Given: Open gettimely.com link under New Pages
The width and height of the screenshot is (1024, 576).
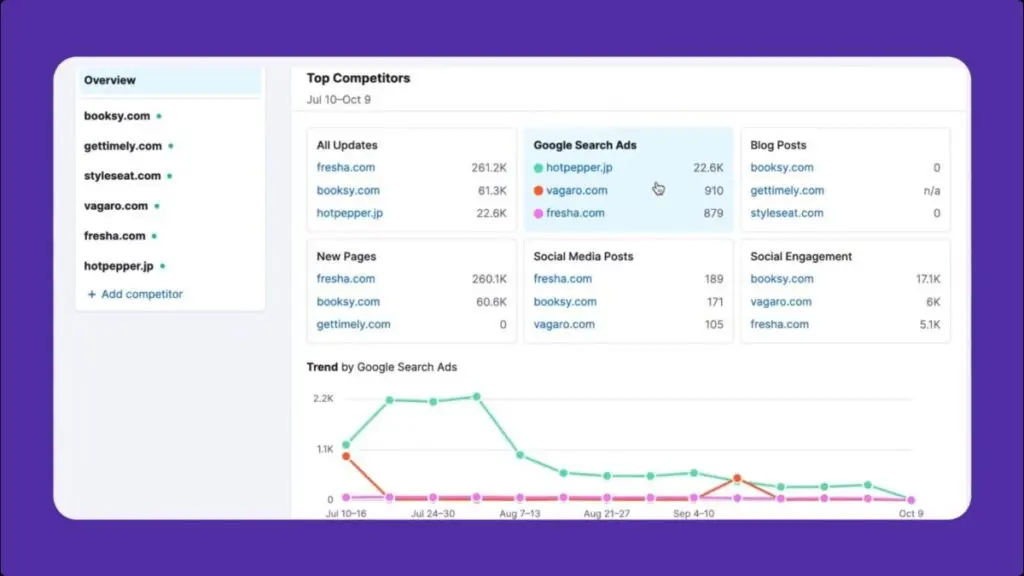Looking at the screenshot, I should pyautogui.click(x=353, y=324).
